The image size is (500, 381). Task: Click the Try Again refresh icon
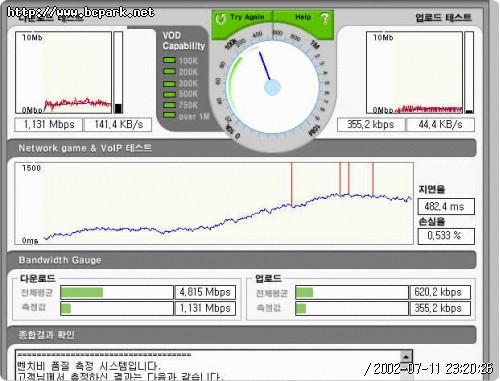point(220,18)
